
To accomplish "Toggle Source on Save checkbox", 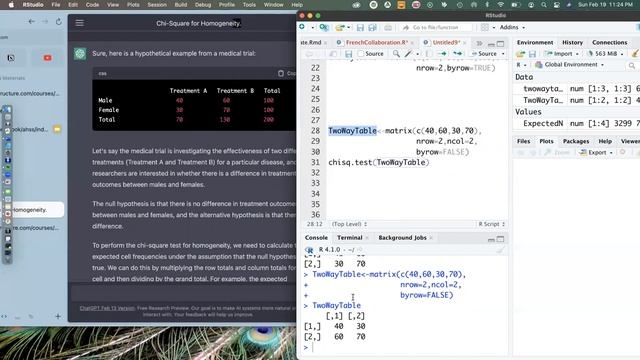I will tap(361, 53).
